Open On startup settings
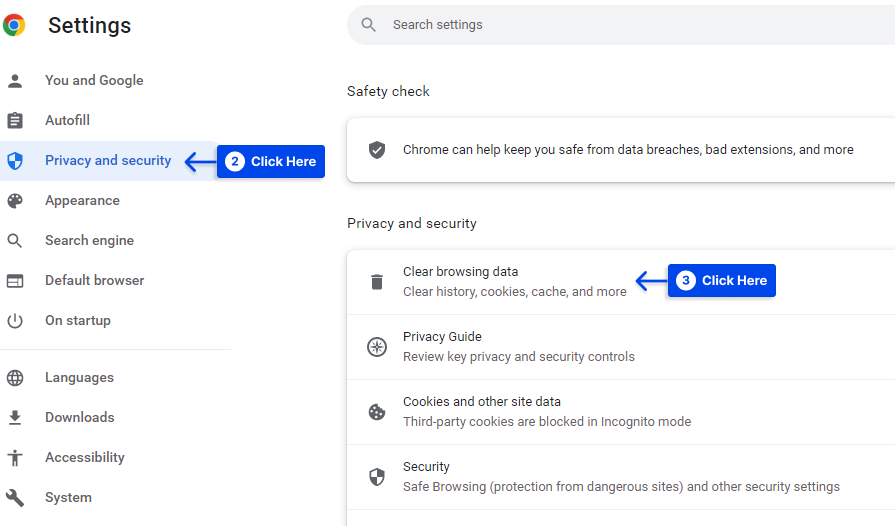Screen dimensions: 895x526 [x=78, y=321]
